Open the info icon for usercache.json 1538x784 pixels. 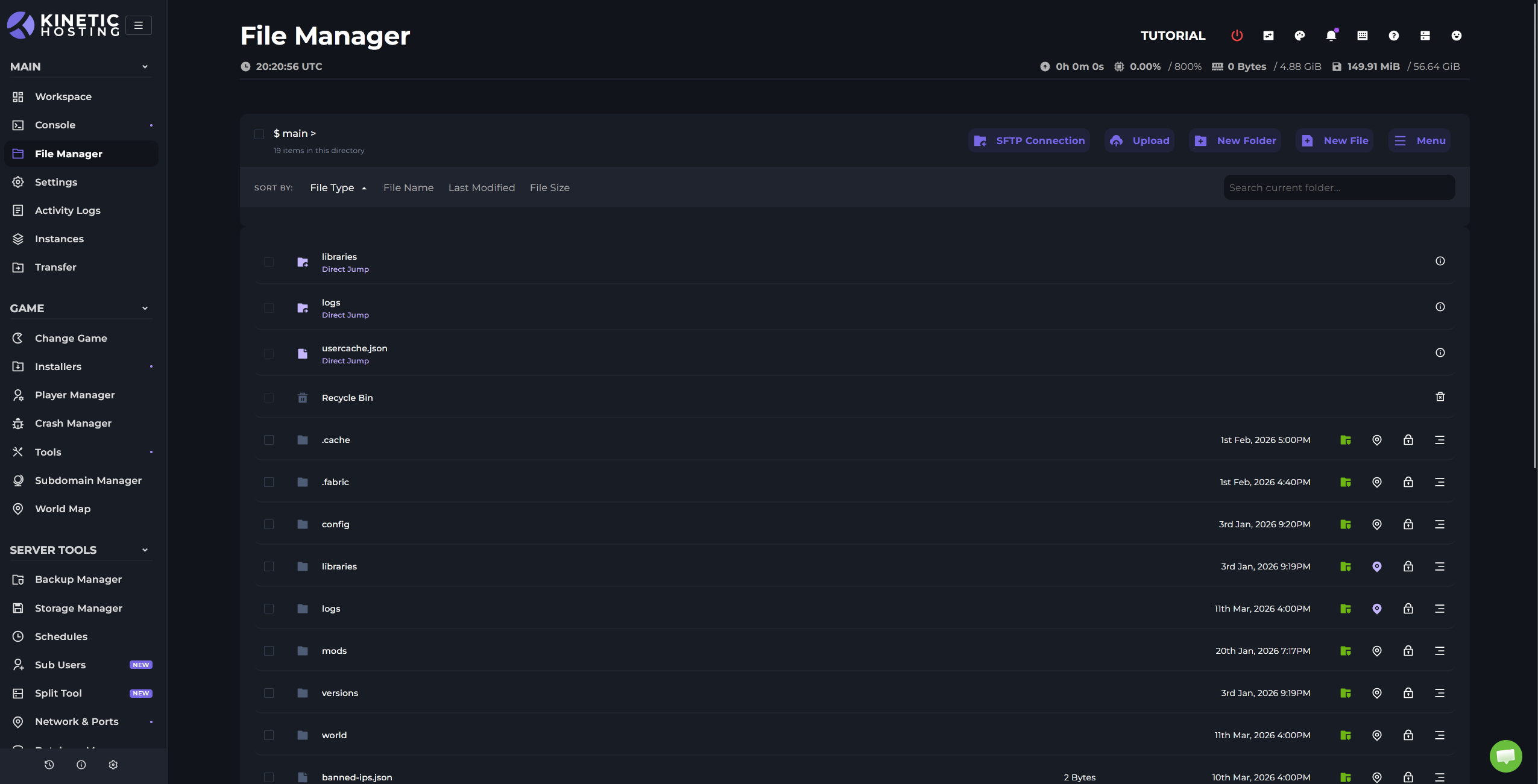click(x=1440, y=353)
